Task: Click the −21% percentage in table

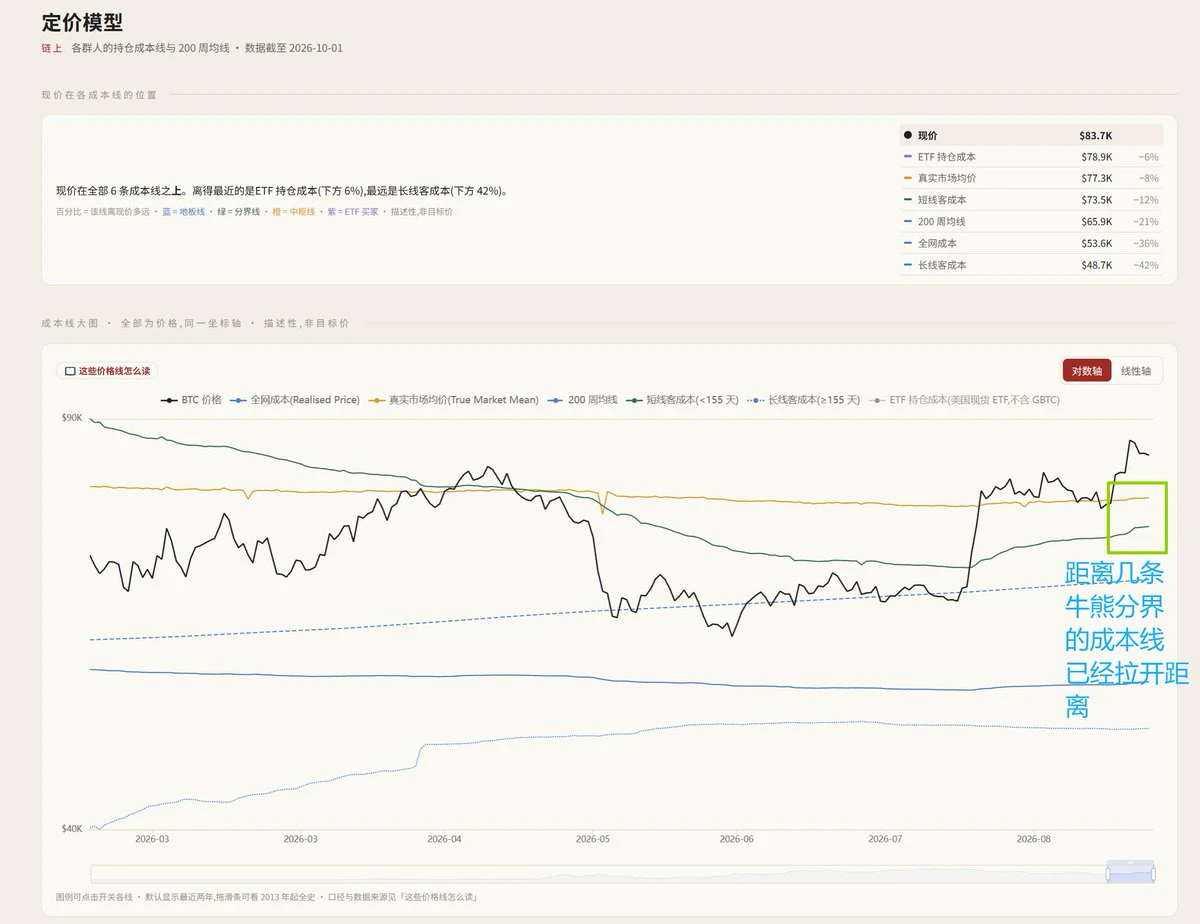Action: tap(1145, 222)
